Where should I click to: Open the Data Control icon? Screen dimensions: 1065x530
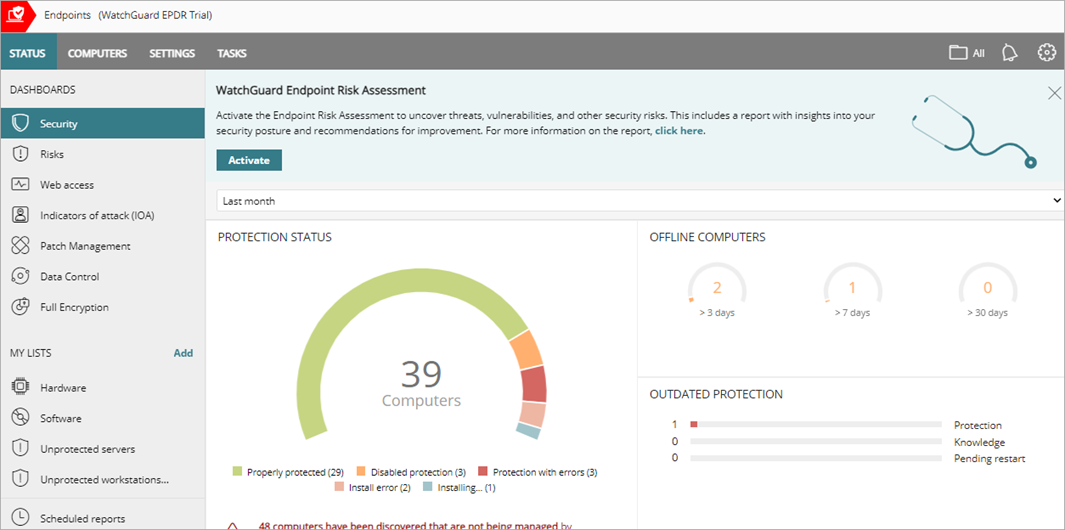[20, 277]
